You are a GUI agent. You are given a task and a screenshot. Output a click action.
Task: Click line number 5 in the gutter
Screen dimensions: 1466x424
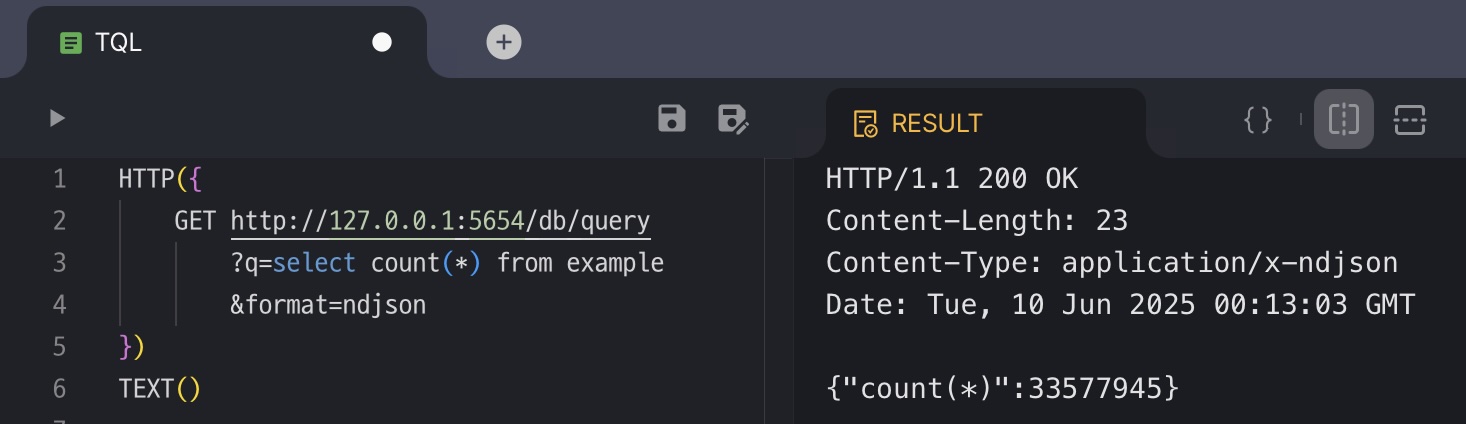pyautogui.click(x=60, y=346)
